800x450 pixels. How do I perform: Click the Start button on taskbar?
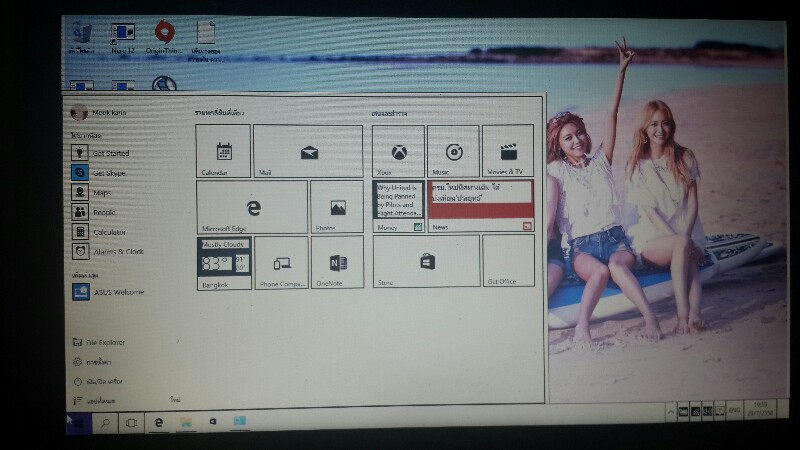pos(76,423)
